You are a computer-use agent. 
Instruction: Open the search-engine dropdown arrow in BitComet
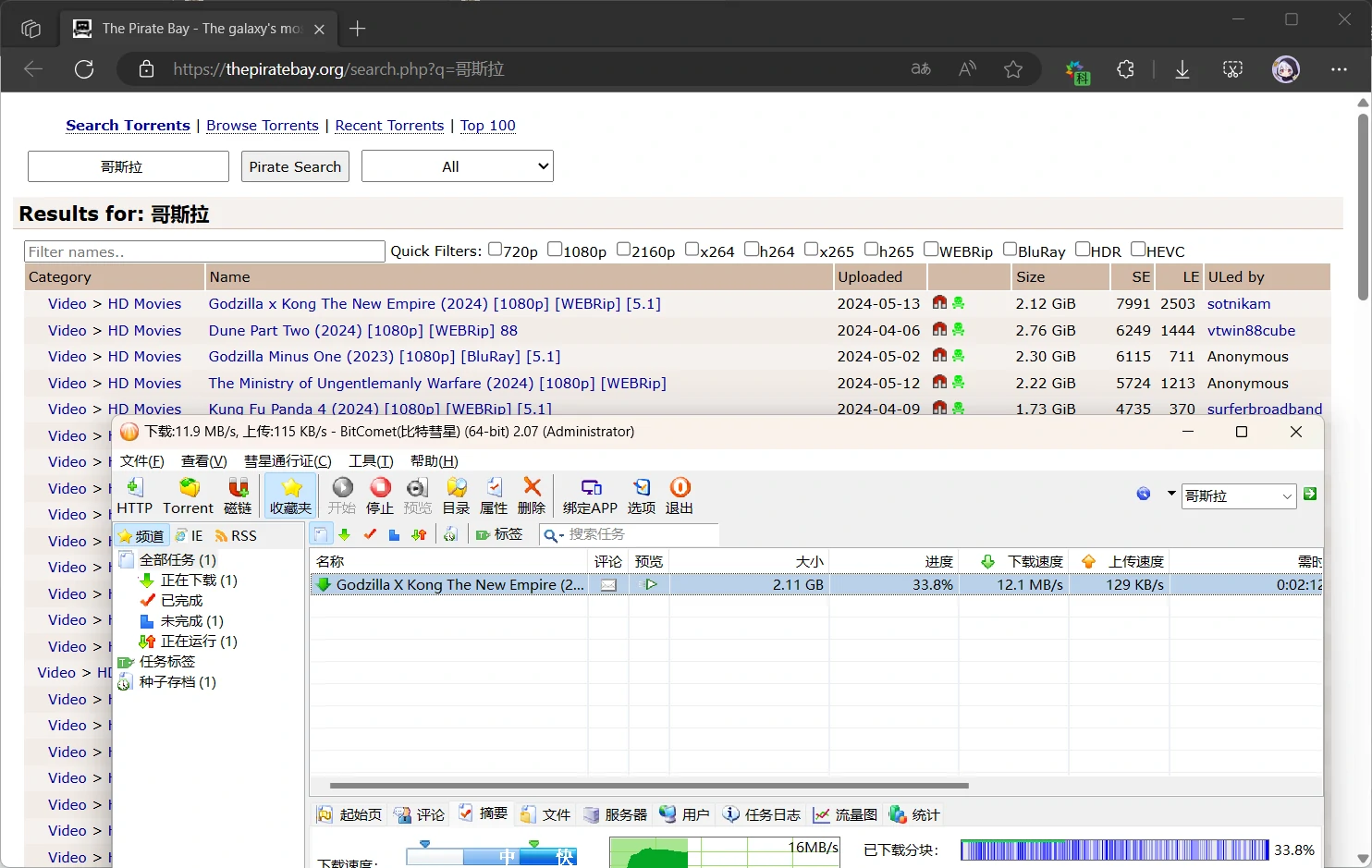(x=1171, y=494)
